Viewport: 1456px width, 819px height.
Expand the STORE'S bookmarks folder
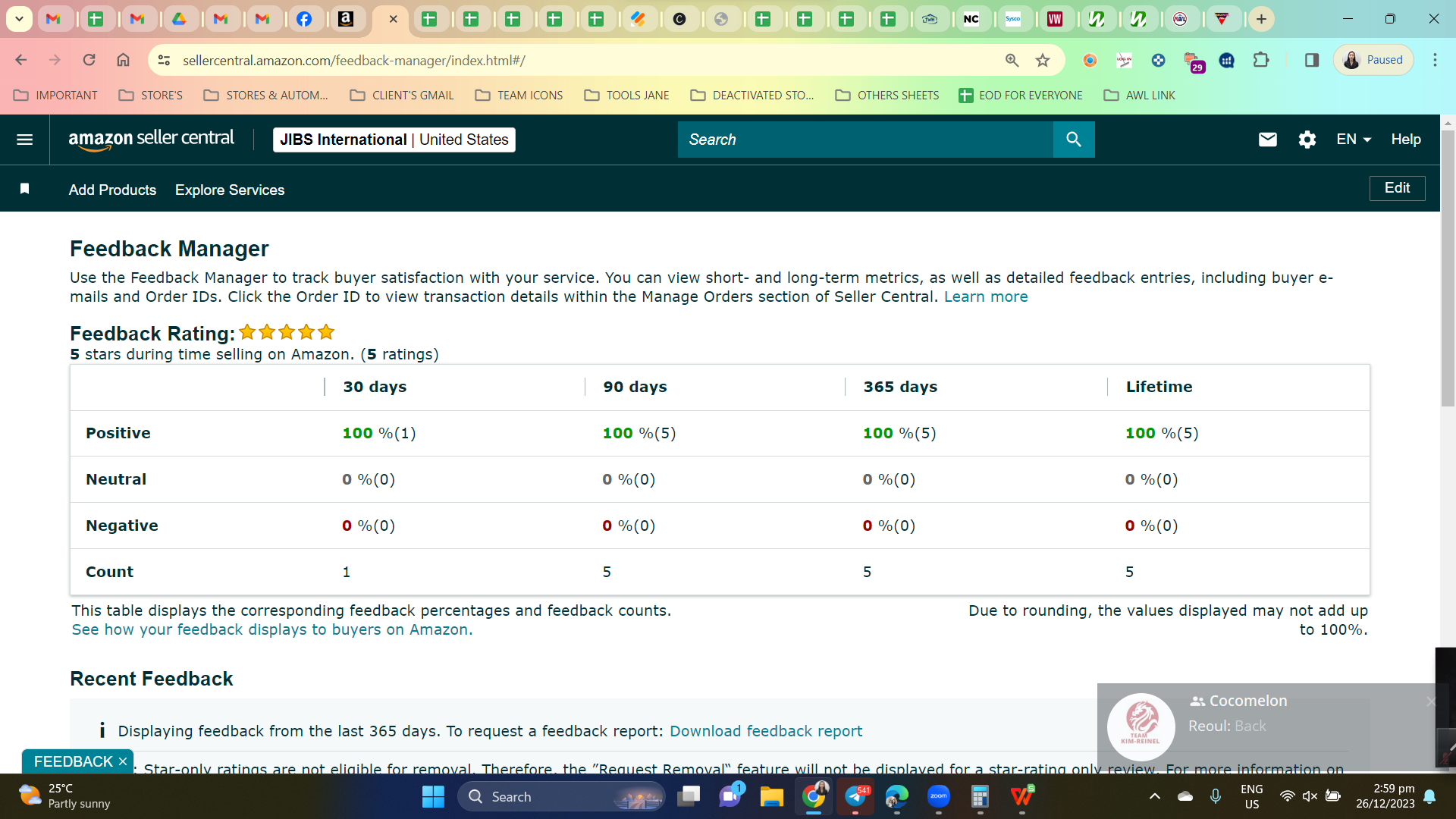[150, 96]
